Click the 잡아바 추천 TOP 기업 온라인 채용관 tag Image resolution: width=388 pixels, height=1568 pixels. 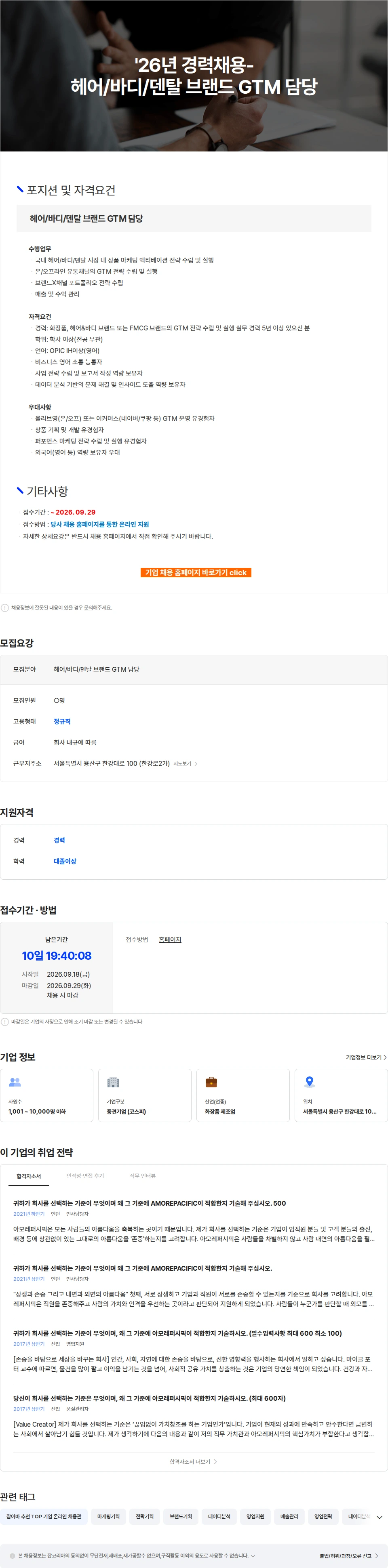tap(44, 1516)
